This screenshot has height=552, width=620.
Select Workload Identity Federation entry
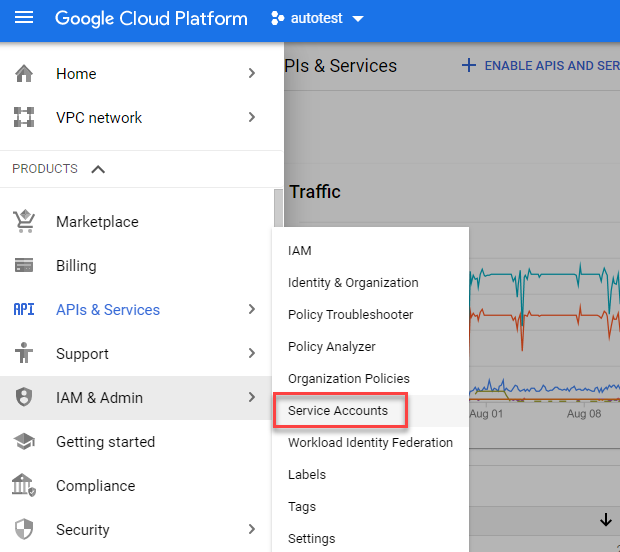(x=370, y=442)
